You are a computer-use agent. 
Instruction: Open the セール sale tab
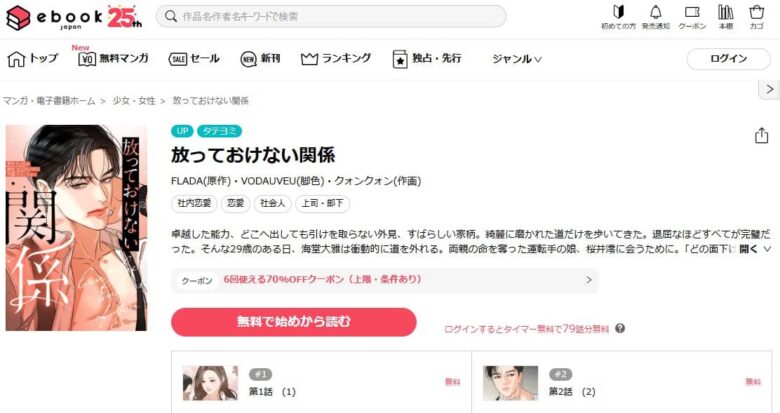point(194,59)
